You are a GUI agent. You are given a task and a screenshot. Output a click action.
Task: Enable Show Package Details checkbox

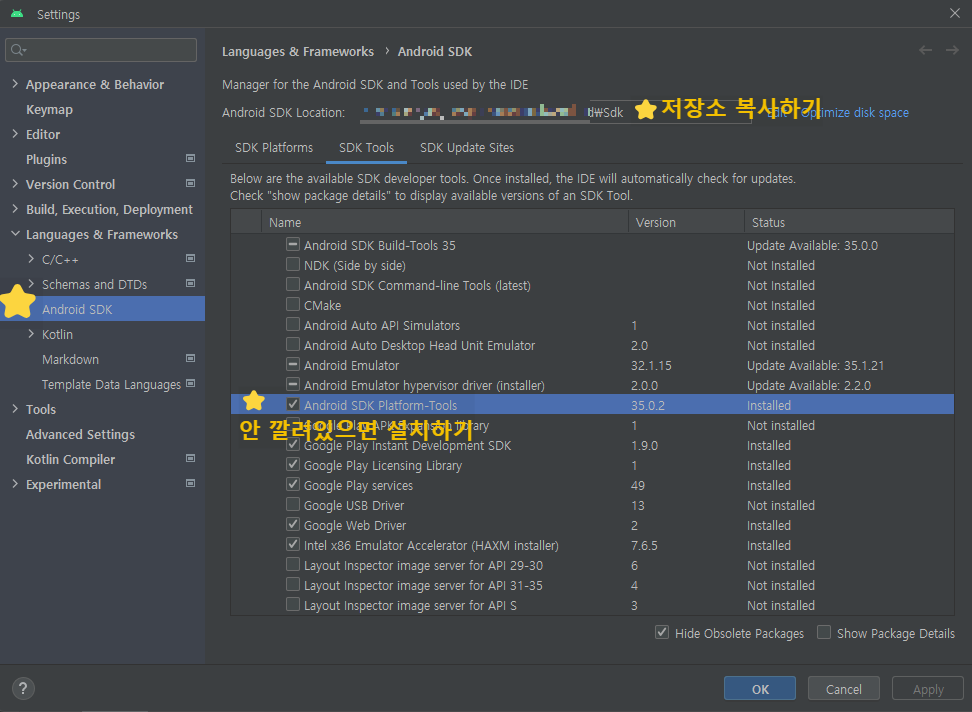pyautogui.click(x=824, y=633)
